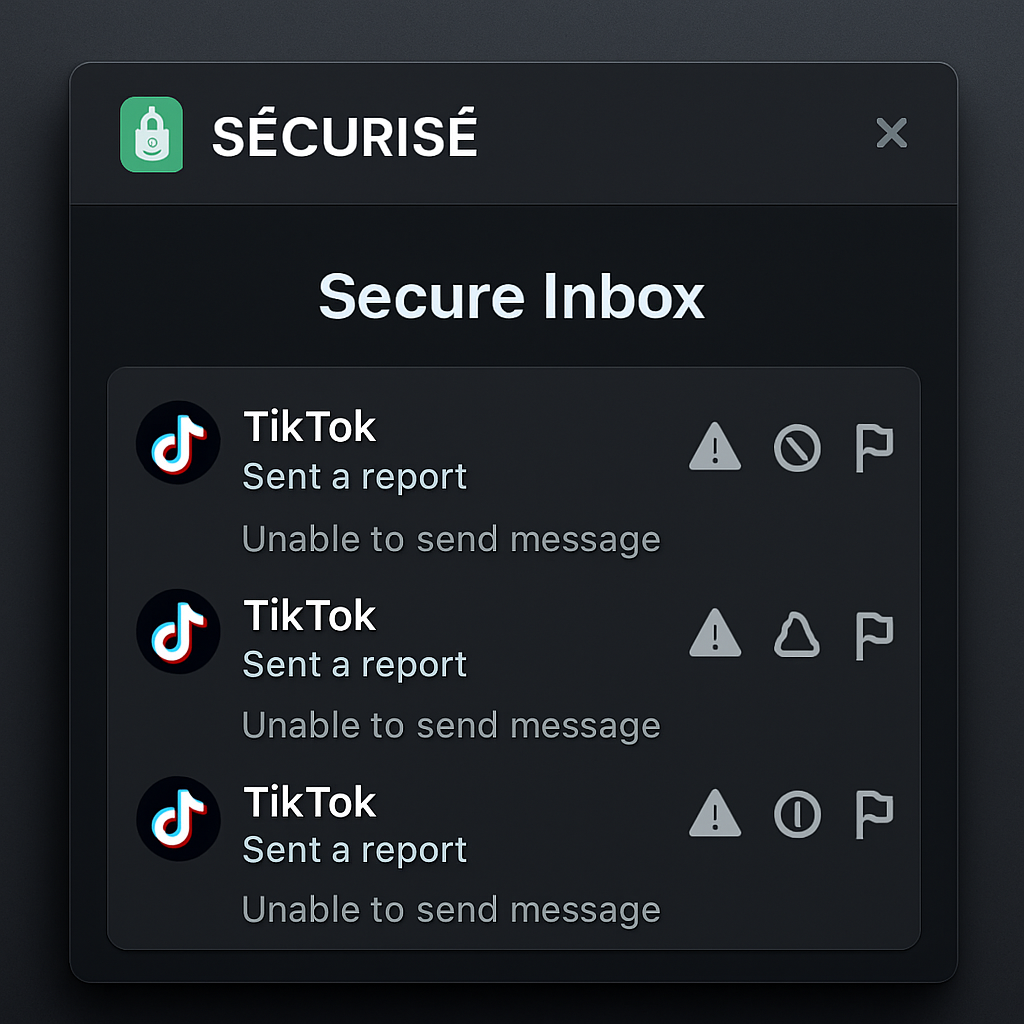Click 'Sent a report' on the first notification
Viewport: 1024px width, 1024px height.
click(x=353, y=477)
